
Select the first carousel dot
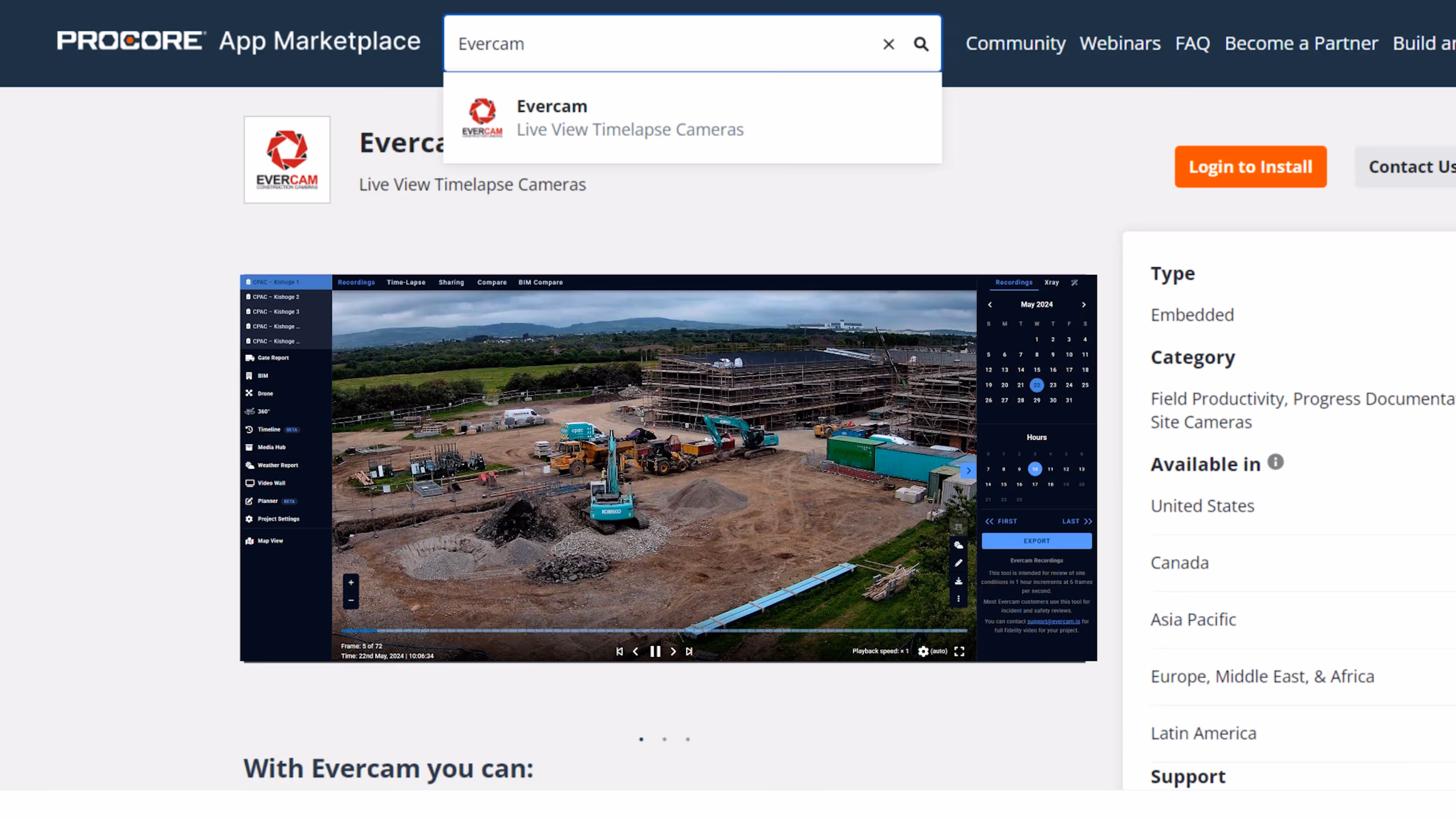641,739
